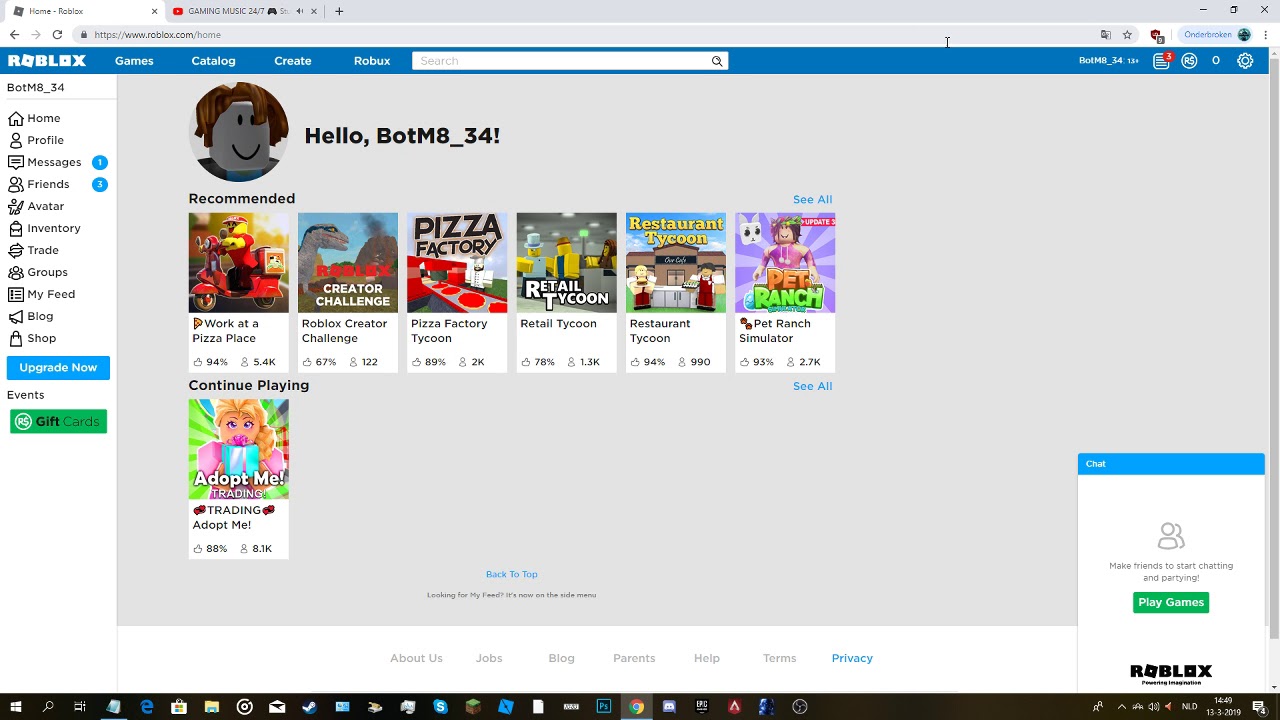Go to Home in sidebar
The width and height of the screenshot is (1280, 720).
(35, 118)
